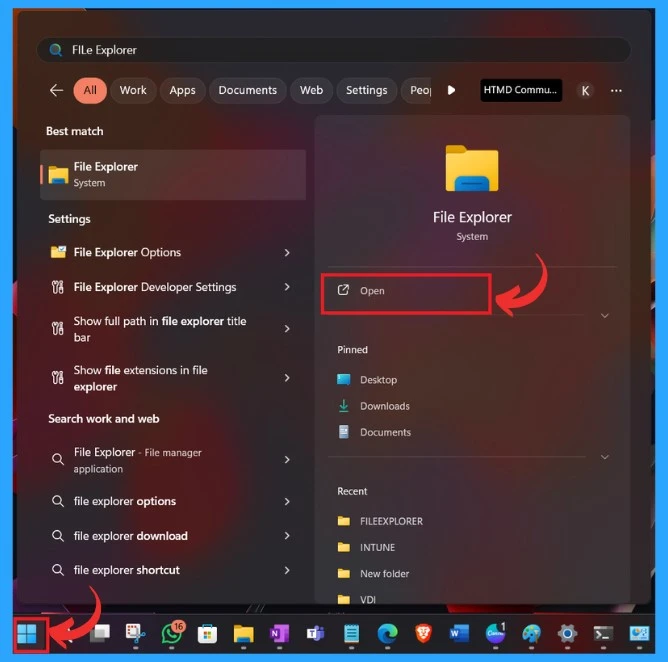The height and width of the screenshot is (662, 668).
Task: Switch to the Apps filter tab
Action: (182, 90)
